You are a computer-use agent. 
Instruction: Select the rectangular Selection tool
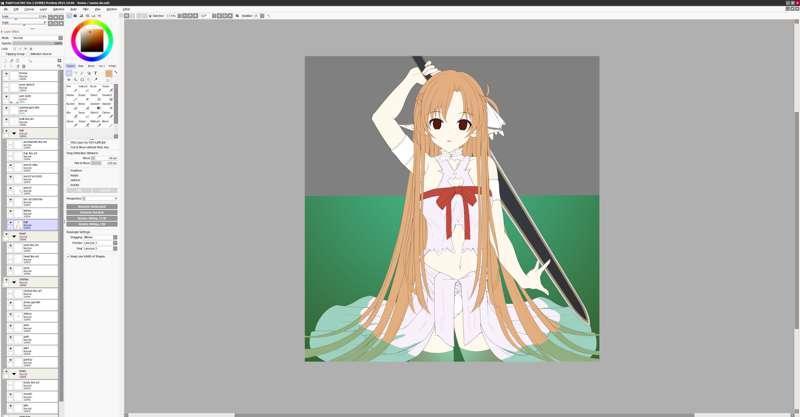(x=68, y=73)
